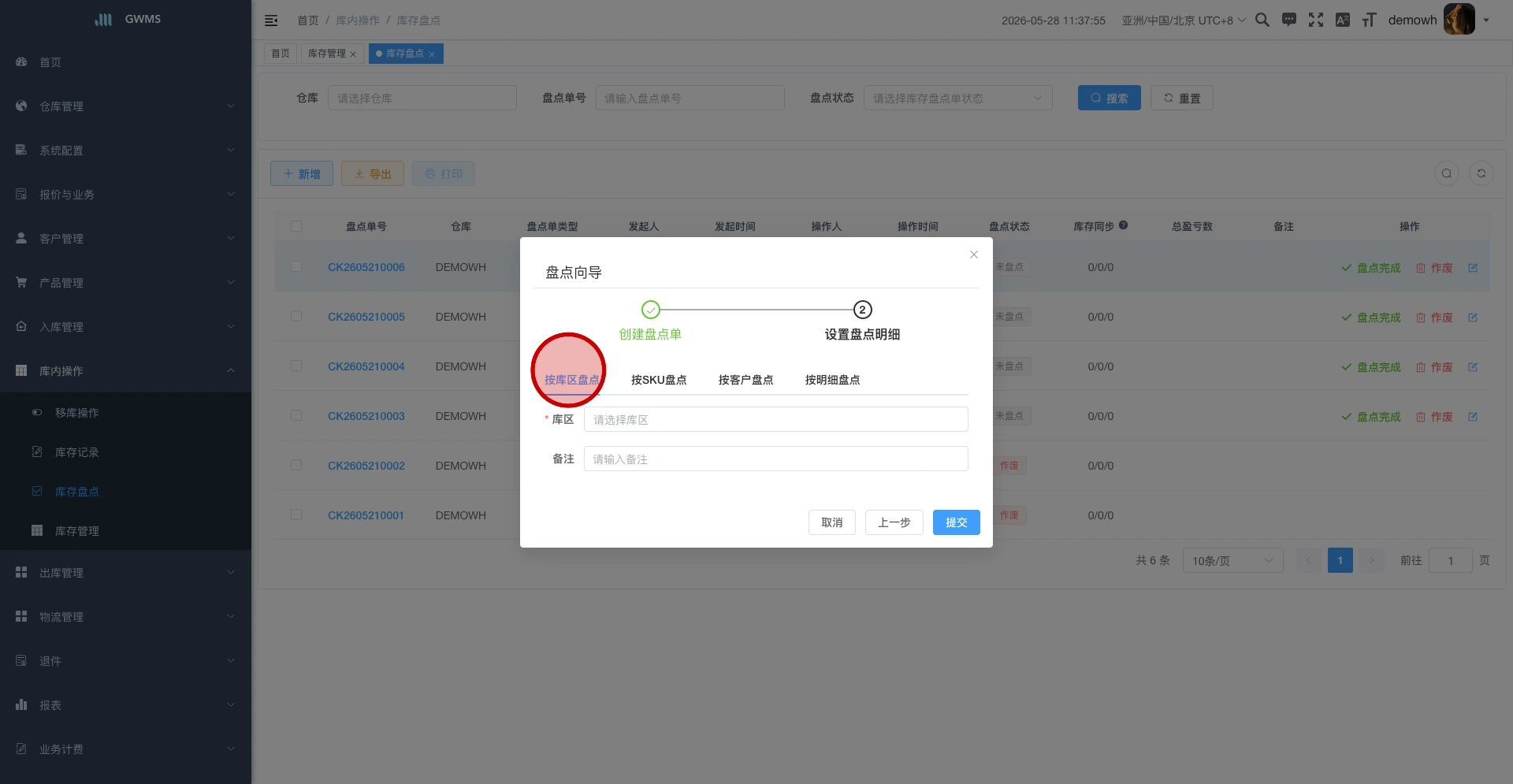Viewport: 1513px width, 784px height.
Task: Click the demowh user avatar
Action: point(1459,20)
